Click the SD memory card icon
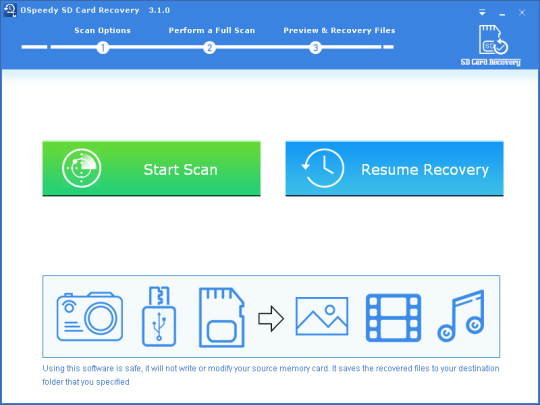The width and height of the screenshot is (540, 405). click(x=222, y=318)
